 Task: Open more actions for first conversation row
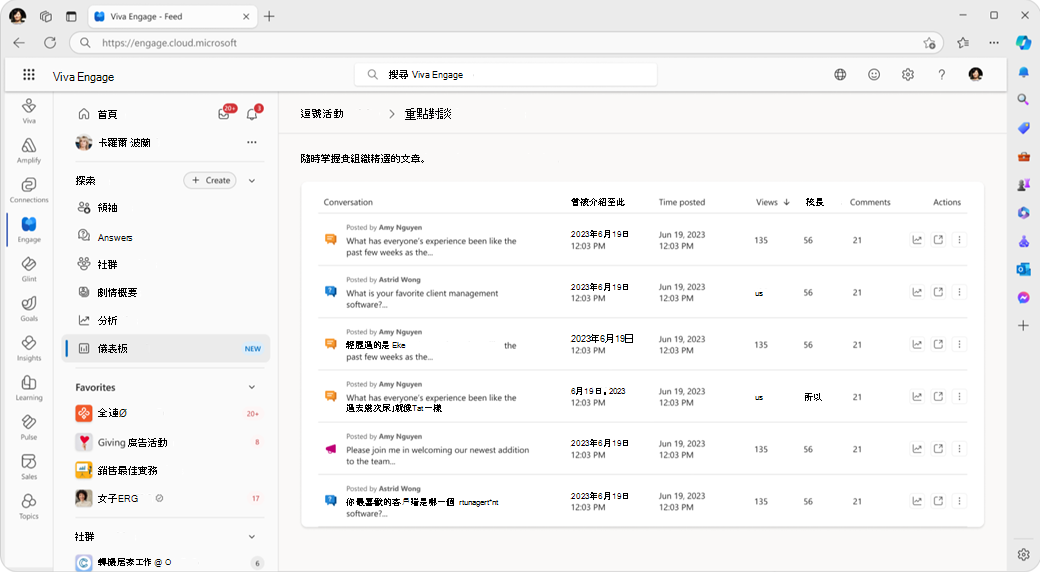pos(959,240)
